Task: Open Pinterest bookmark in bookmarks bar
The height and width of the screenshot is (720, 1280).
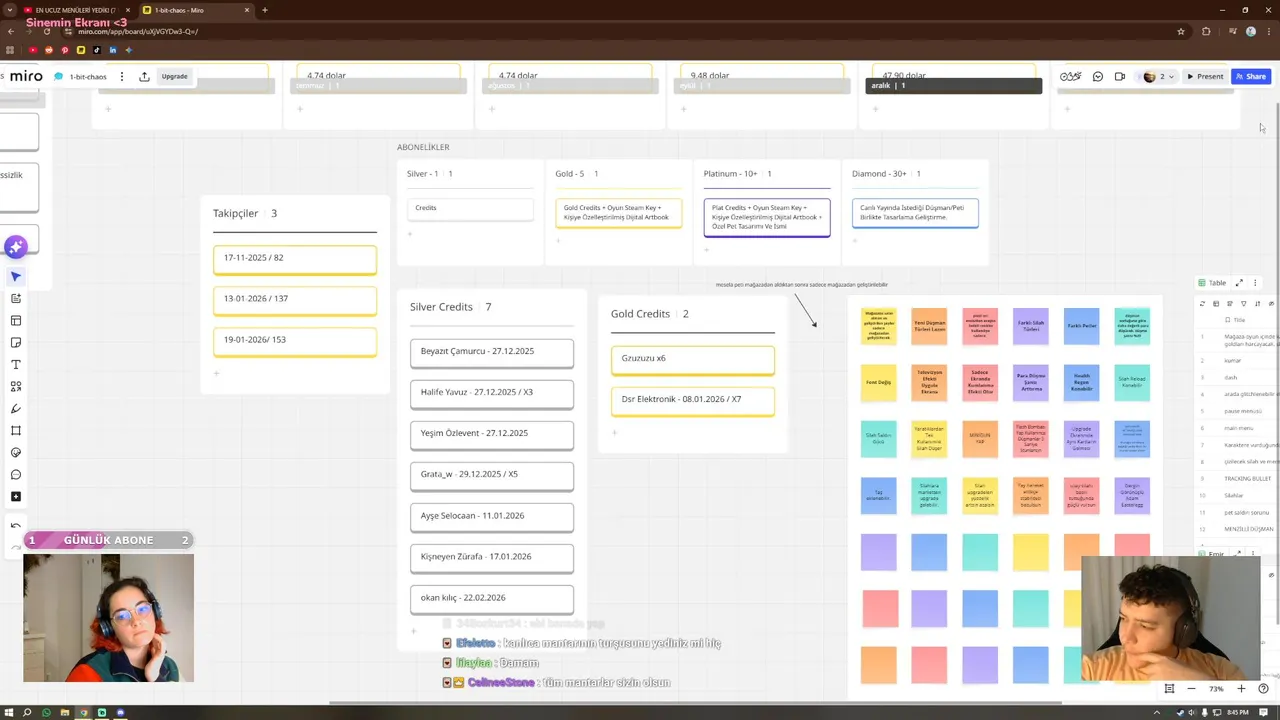Action: (65, 50)
